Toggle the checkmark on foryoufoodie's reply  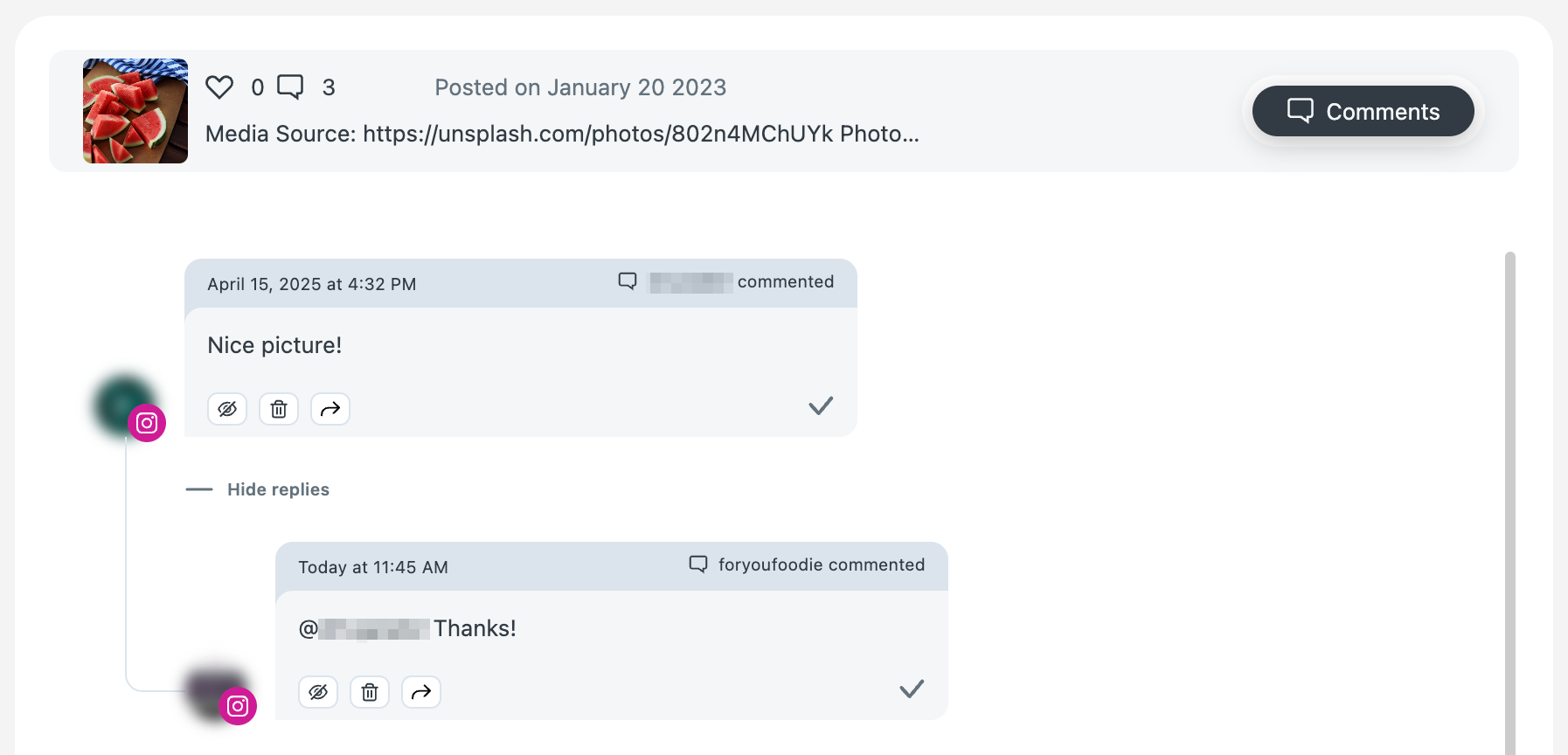click(911, 688)
